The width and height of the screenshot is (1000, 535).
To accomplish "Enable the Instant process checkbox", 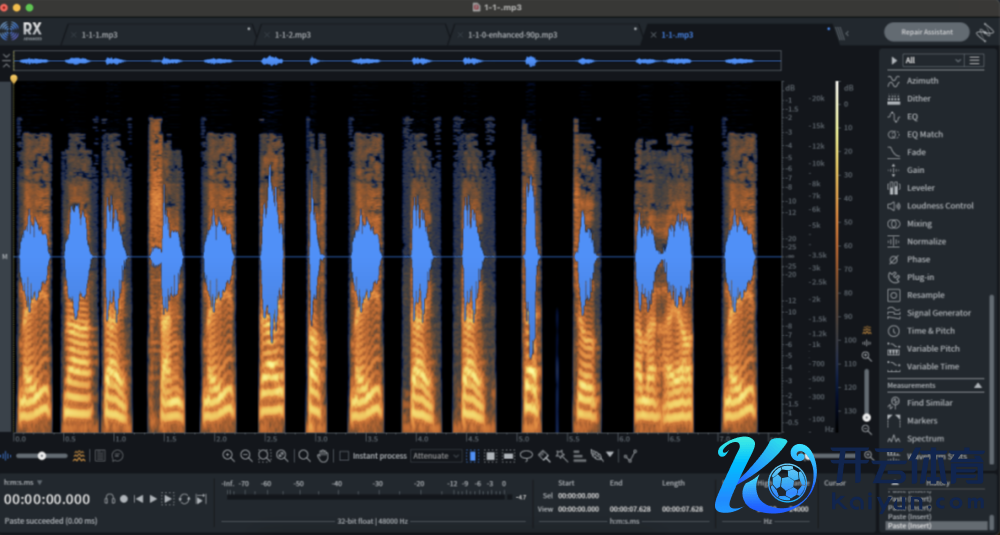I will [x=344, y=456].
